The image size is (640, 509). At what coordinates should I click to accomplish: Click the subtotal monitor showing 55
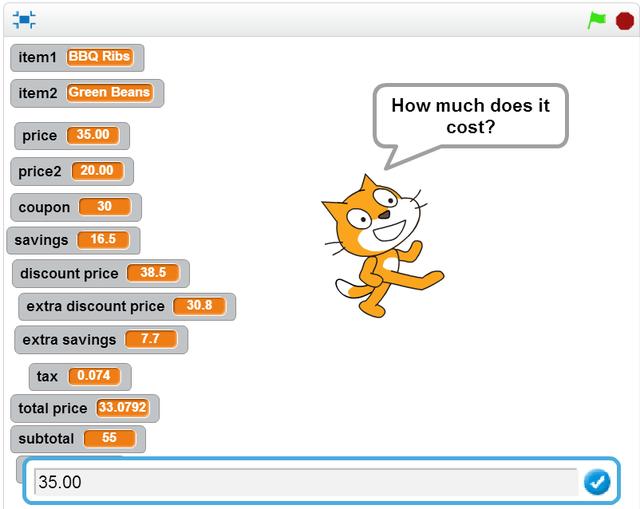78,439
